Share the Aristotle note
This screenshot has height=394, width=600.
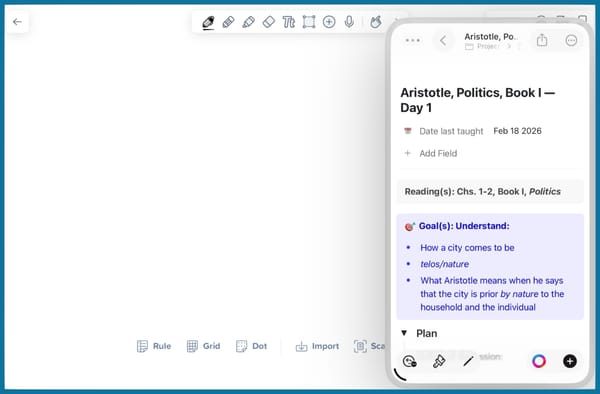coord(542,40)
